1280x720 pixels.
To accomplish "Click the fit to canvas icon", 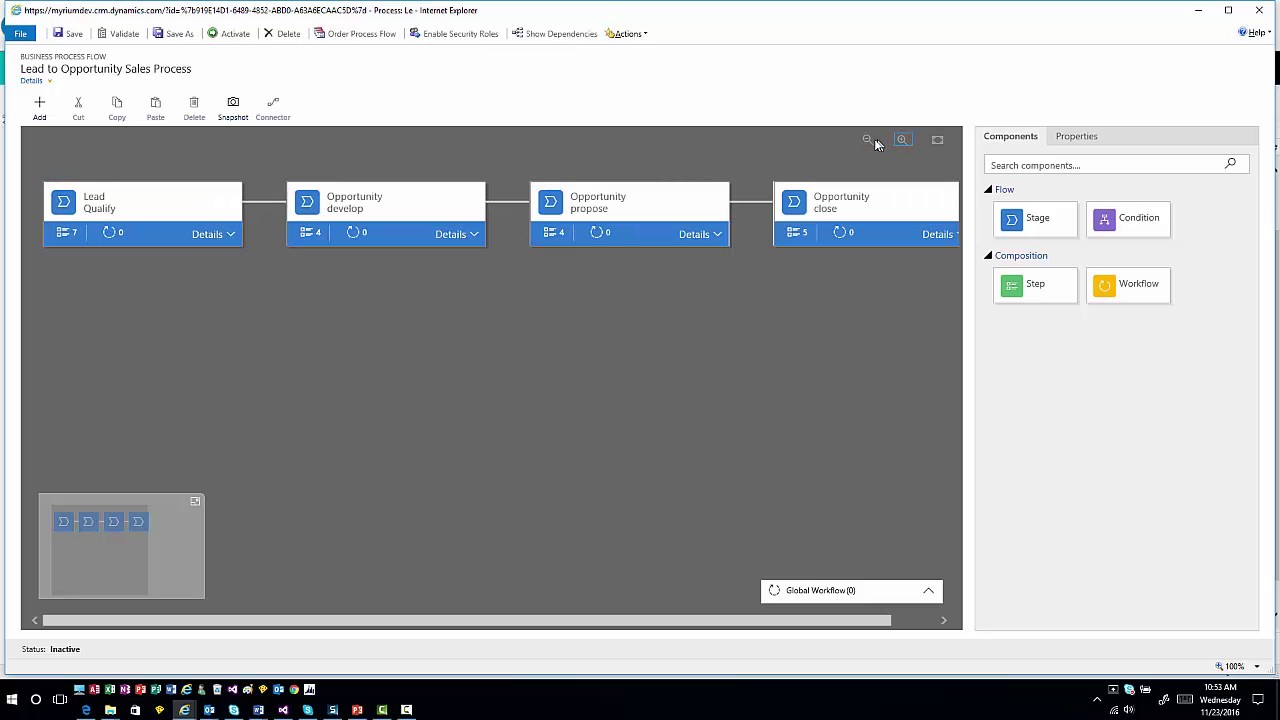I will pyautogui.click(x=937, y=140).
